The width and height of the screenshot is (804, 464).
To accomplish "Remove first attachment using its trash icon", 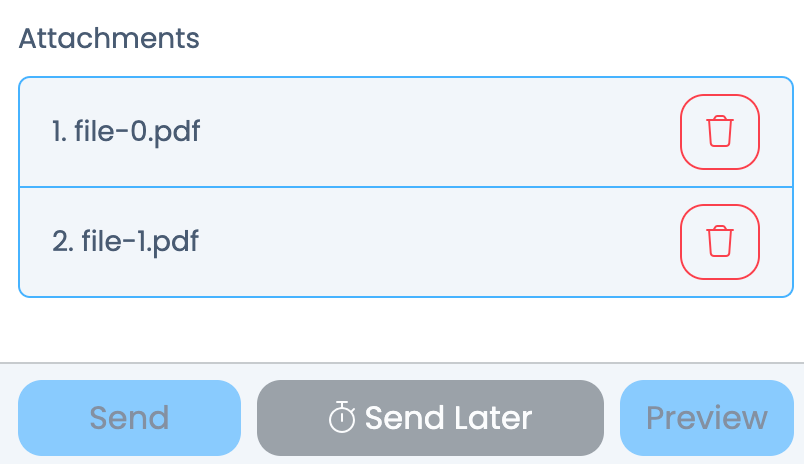I will tap(719, 132).
